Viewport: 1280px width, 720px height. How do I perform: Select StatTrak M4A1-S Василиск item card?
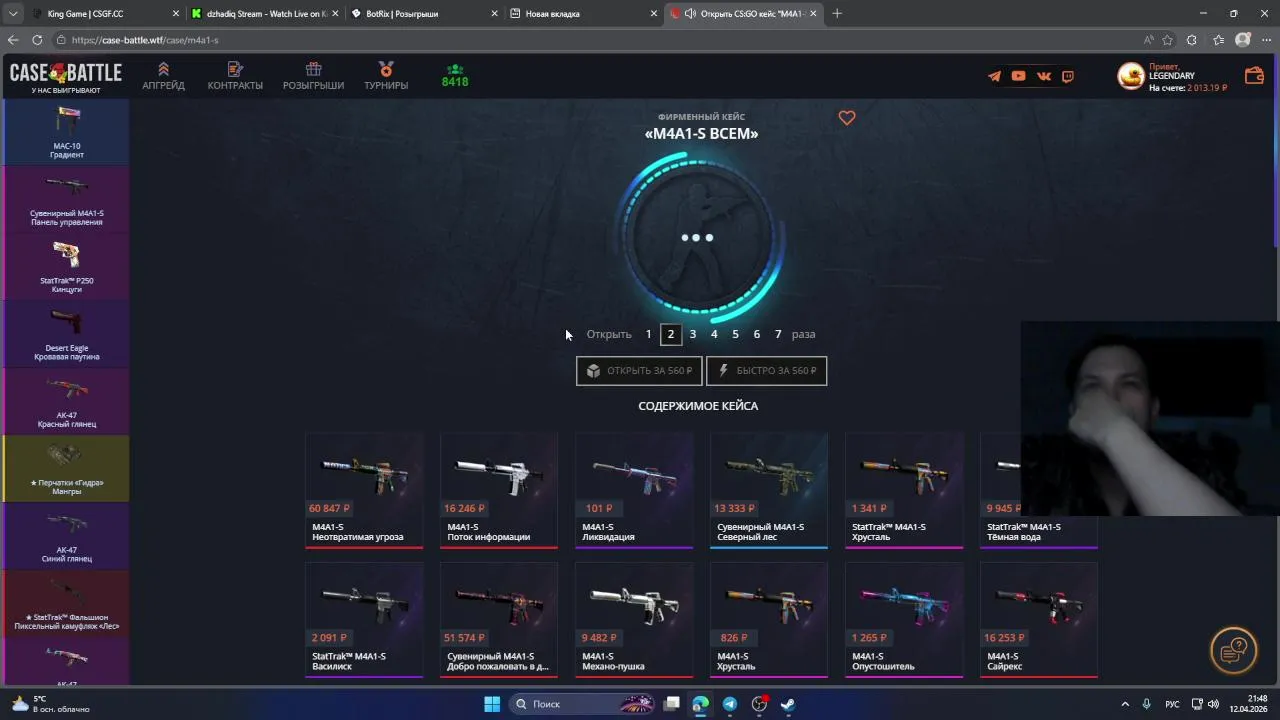[x=364, y=620]
